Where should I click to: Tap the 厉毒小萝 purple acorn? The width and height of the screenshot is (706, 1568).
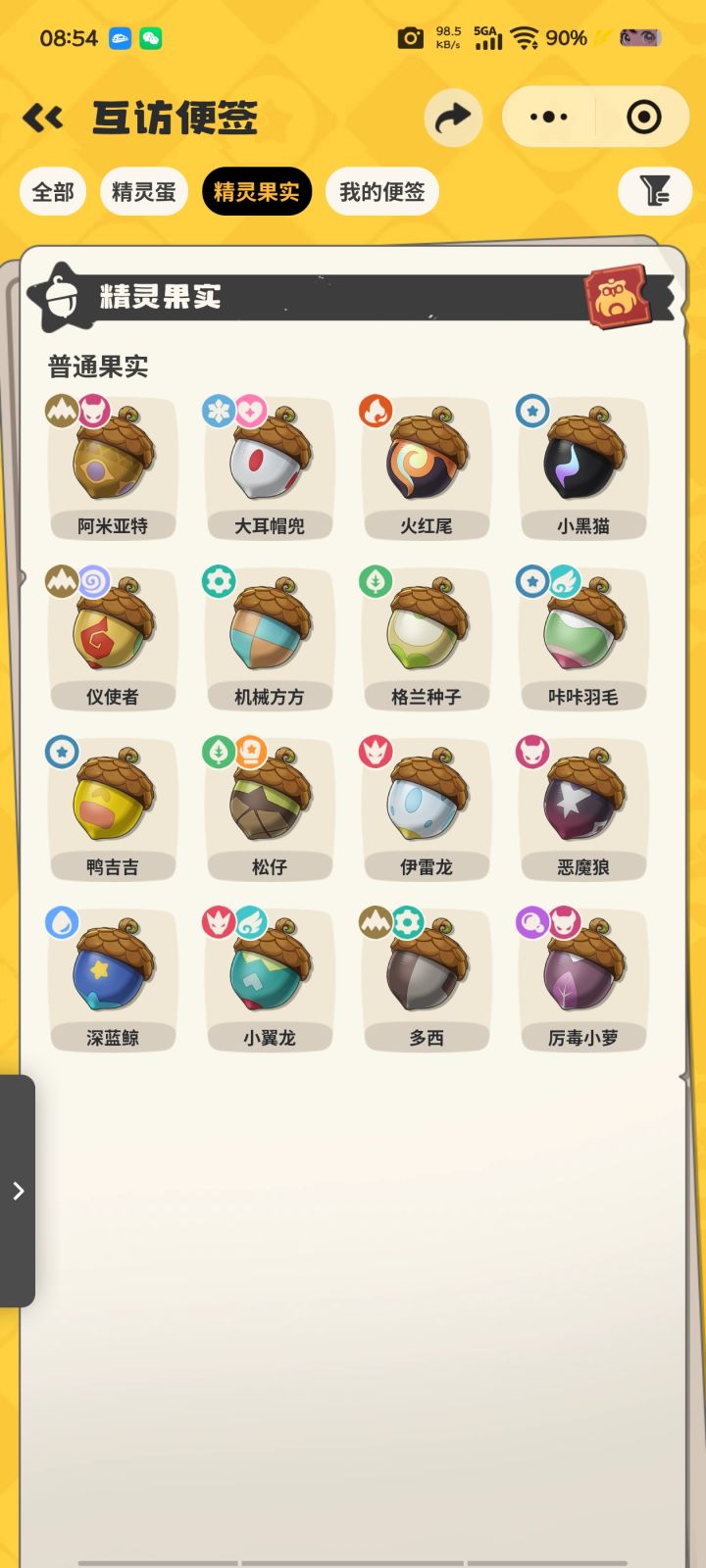point(583,980)
